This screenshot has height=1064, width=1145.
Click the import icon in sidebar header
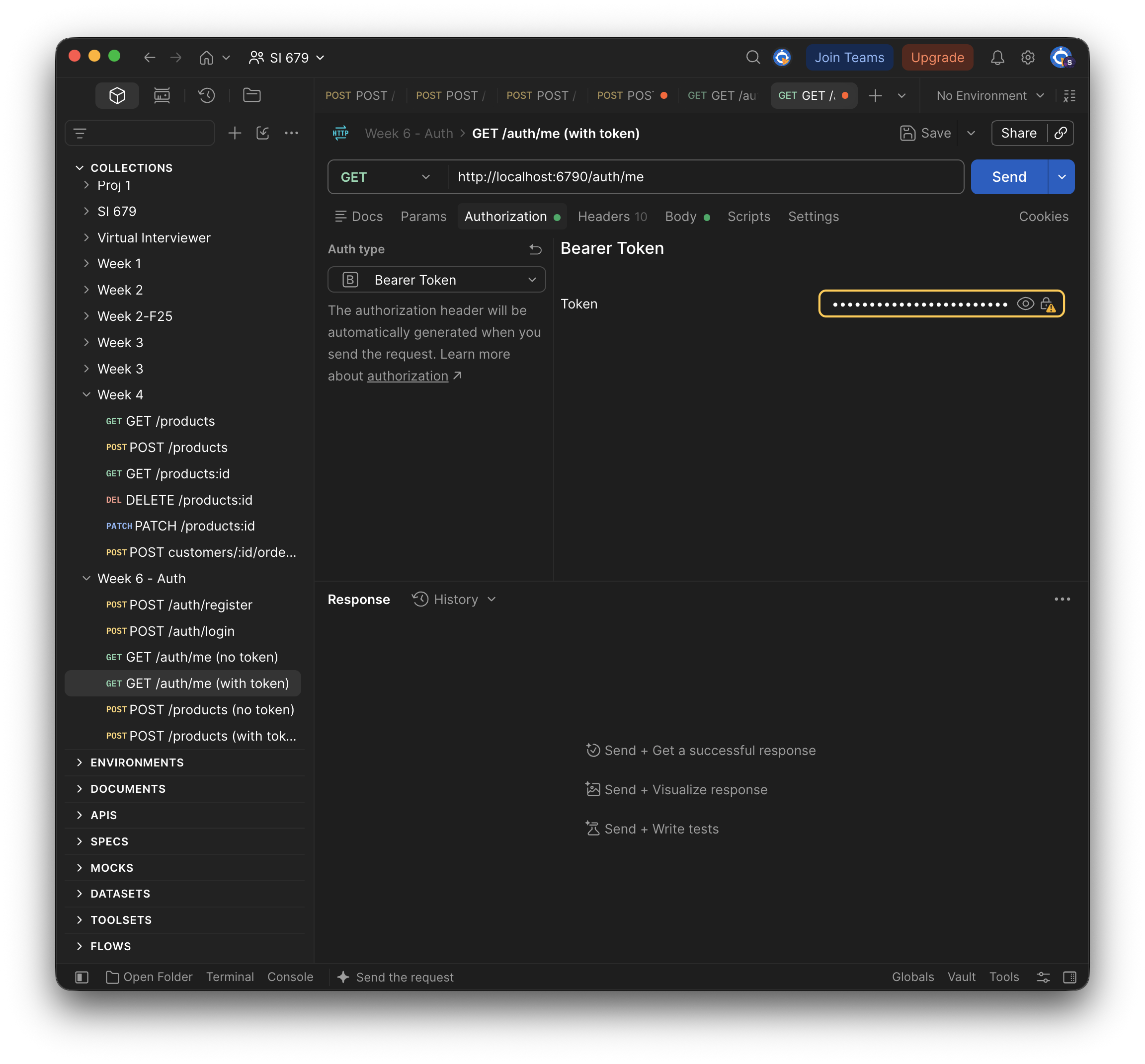[x=262, y=134]
